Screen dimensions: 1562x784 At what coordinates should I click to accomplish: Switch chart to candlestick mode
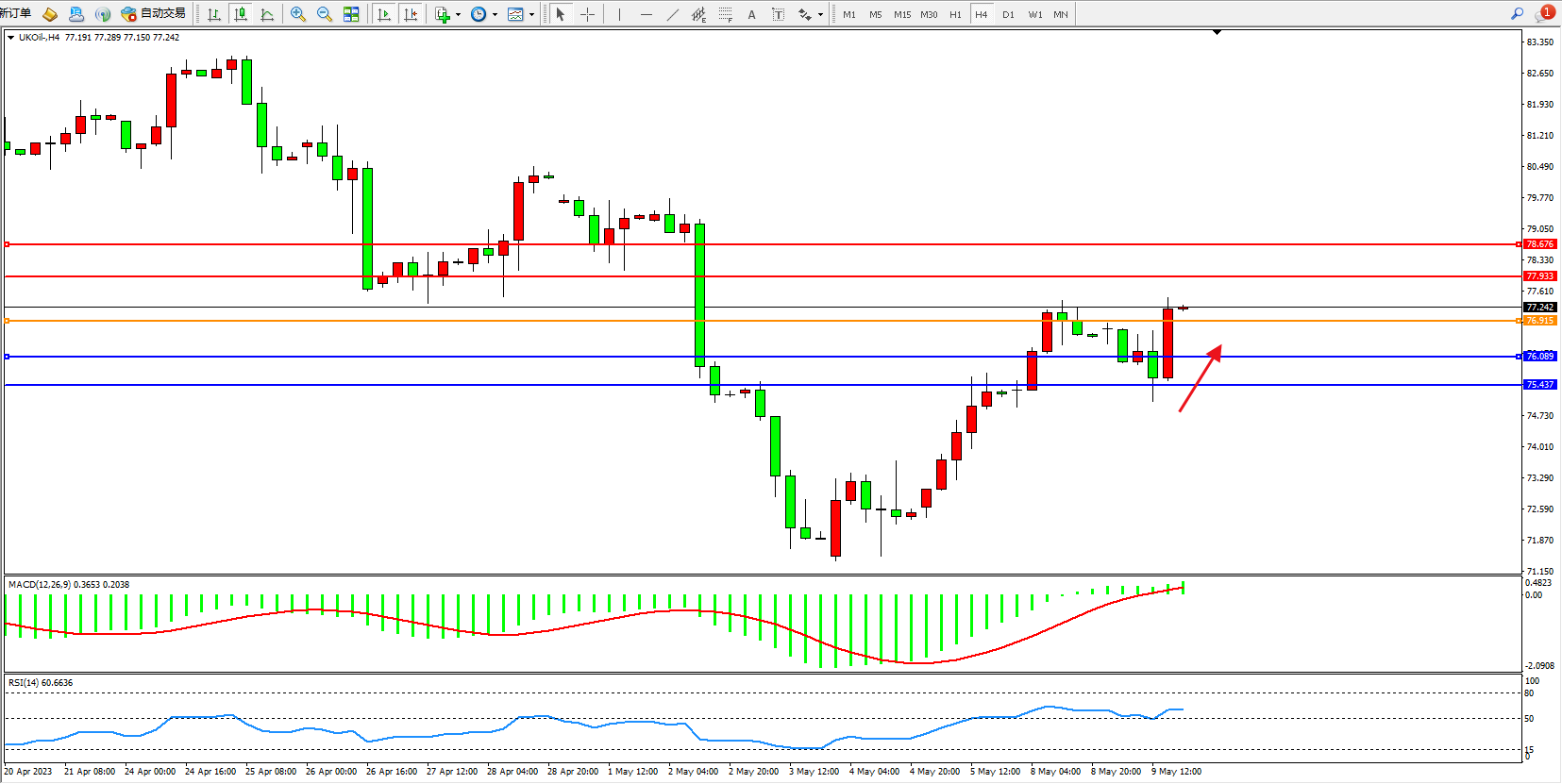pos(241,14)
